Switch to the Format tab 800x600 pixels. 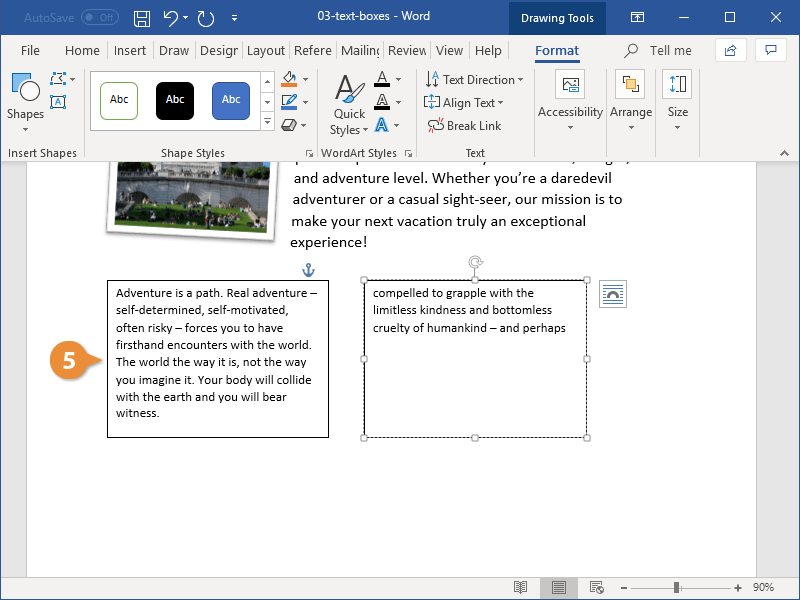click(x=556, y=50)
